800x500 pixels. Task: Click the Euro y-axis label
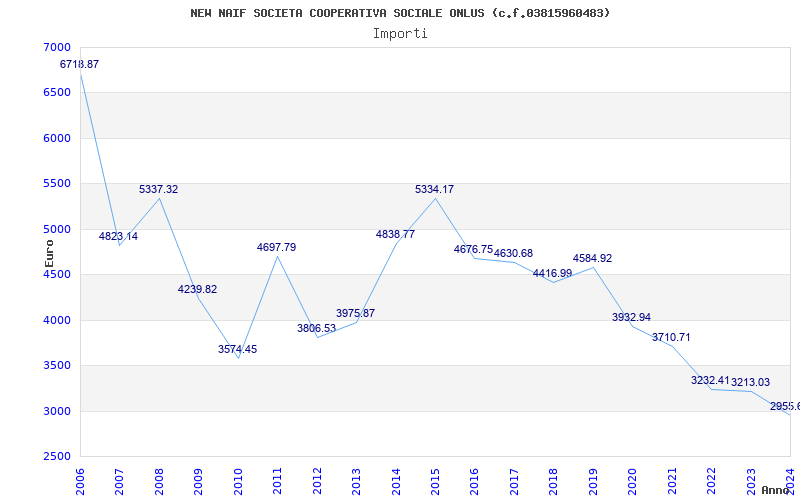(49, 254)
